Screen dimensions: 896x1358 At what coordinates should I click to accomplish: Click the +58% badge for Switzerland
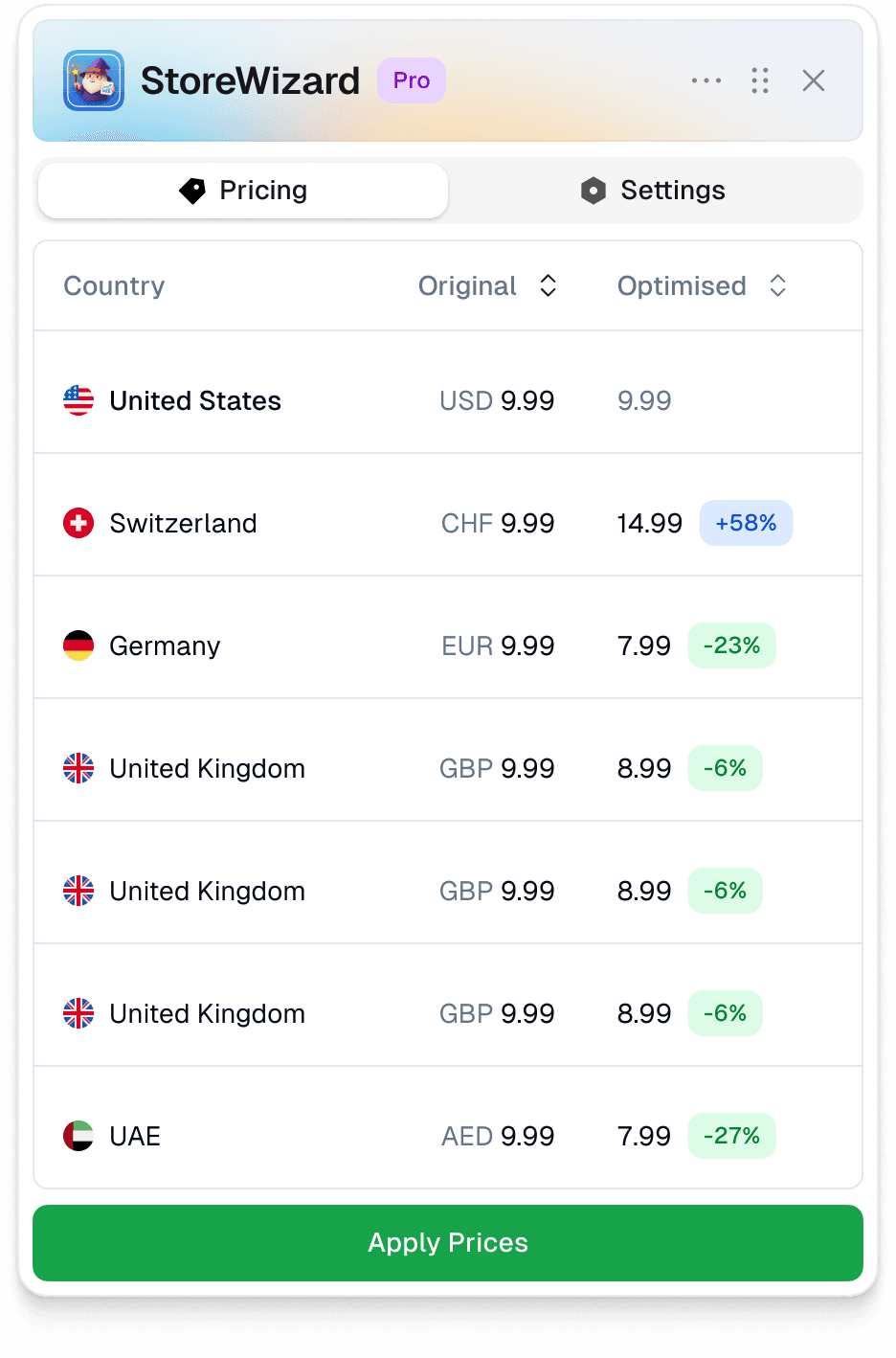(746, 523)
